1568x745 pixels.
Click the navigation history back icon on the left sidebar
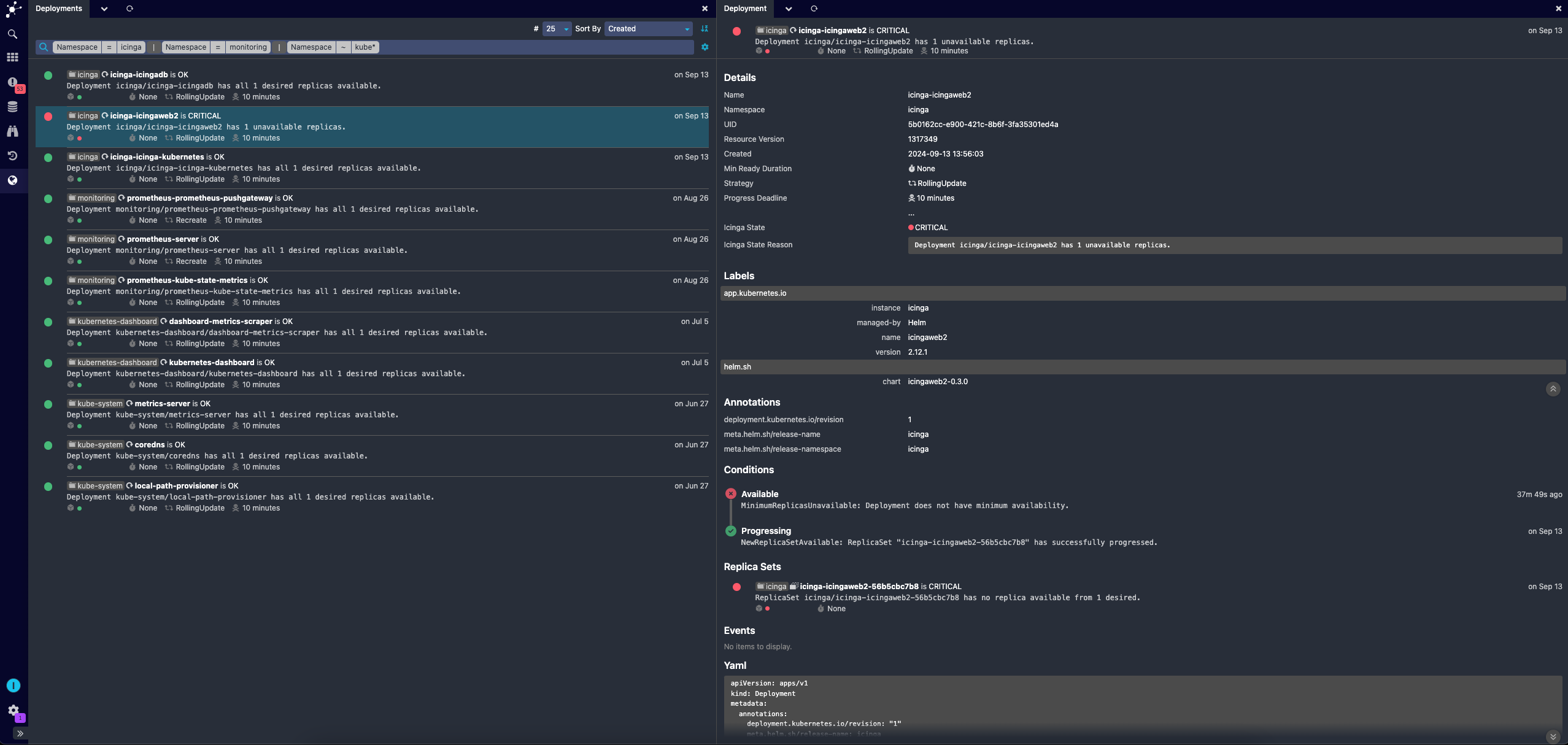point(12,156)
